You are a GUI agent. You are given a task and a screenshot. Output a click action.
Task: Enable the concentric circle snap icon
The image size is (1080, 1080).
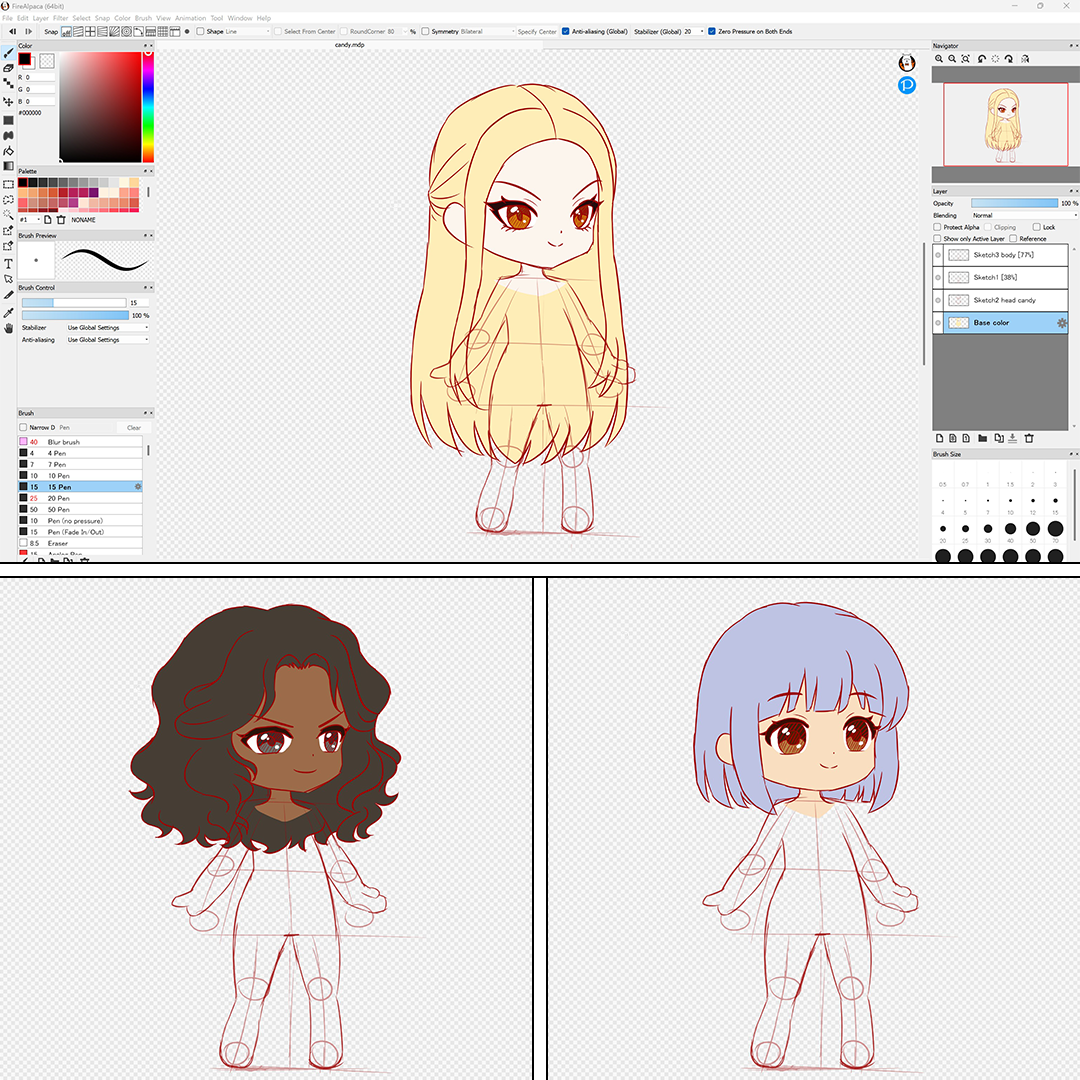tap(126, 32)
